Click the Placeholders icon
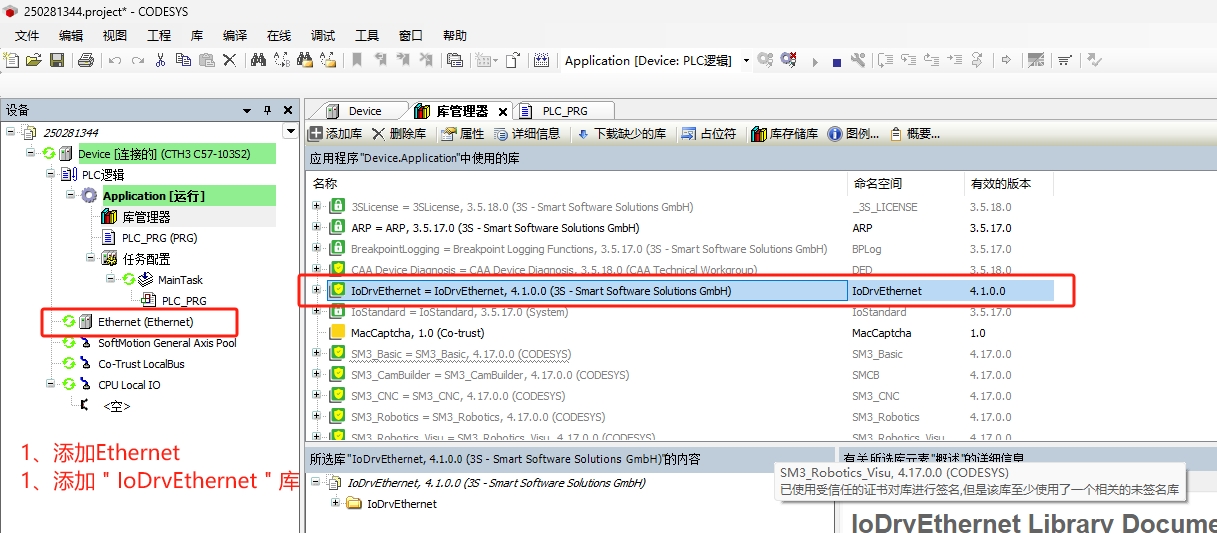Viewport: 1217px width, 533px height. tap(689, 134)
